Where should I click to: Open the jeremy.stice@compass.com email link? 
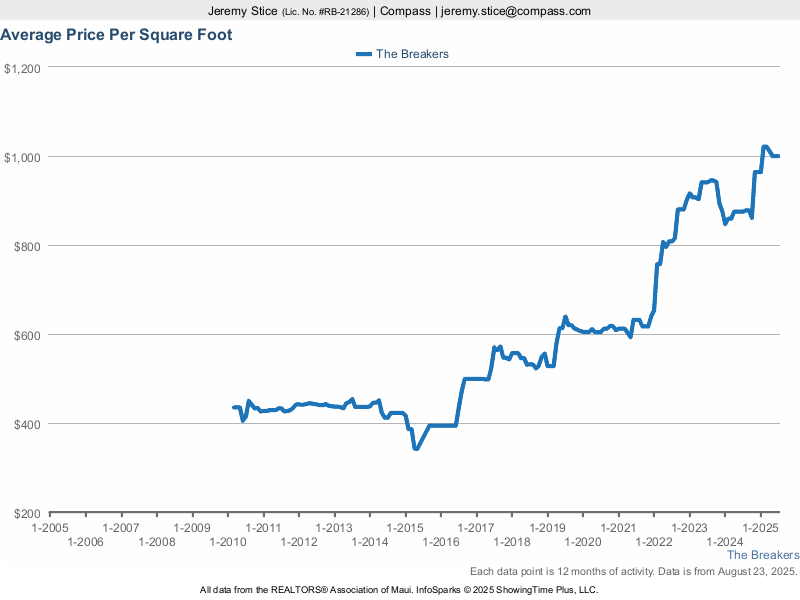516,11
